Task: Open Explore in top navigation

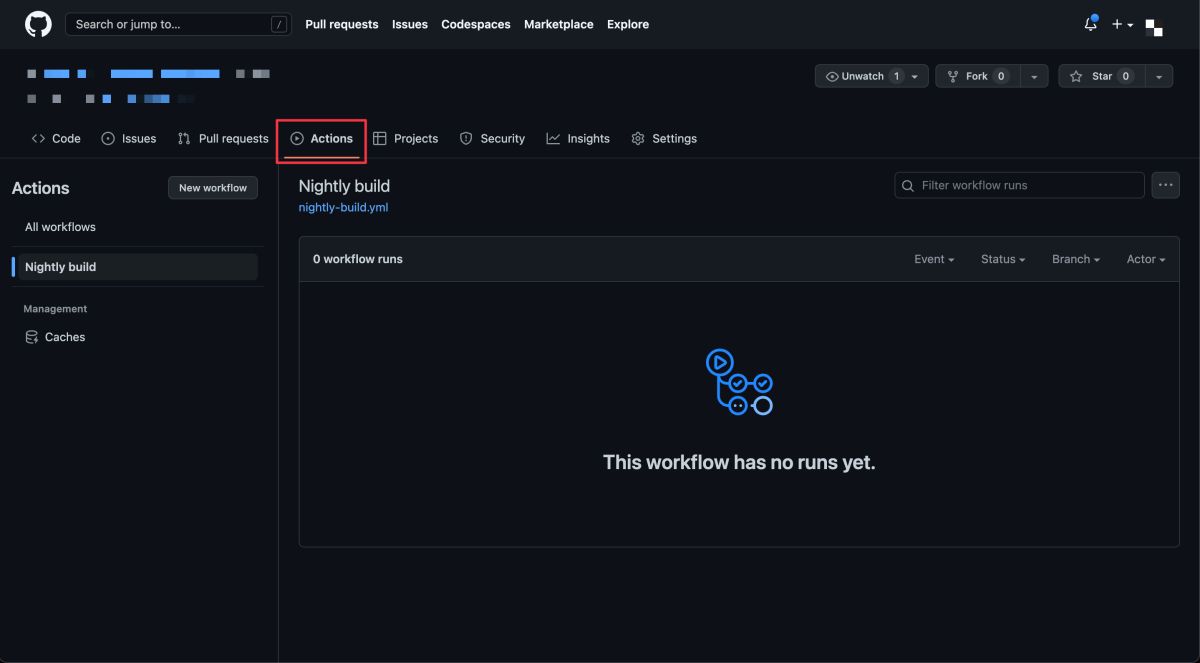Action: click(x=628, y=24)
